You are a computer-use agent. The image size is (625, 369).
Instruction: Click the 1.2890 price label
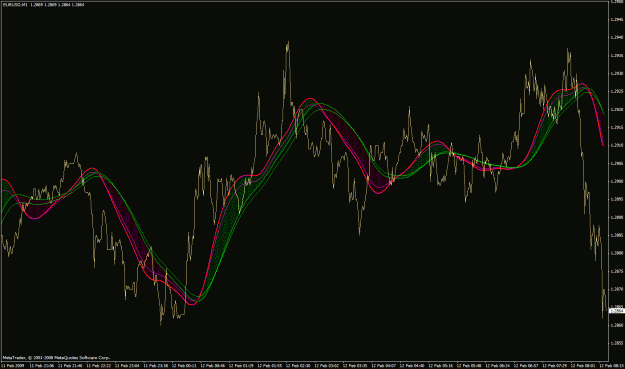617,217
